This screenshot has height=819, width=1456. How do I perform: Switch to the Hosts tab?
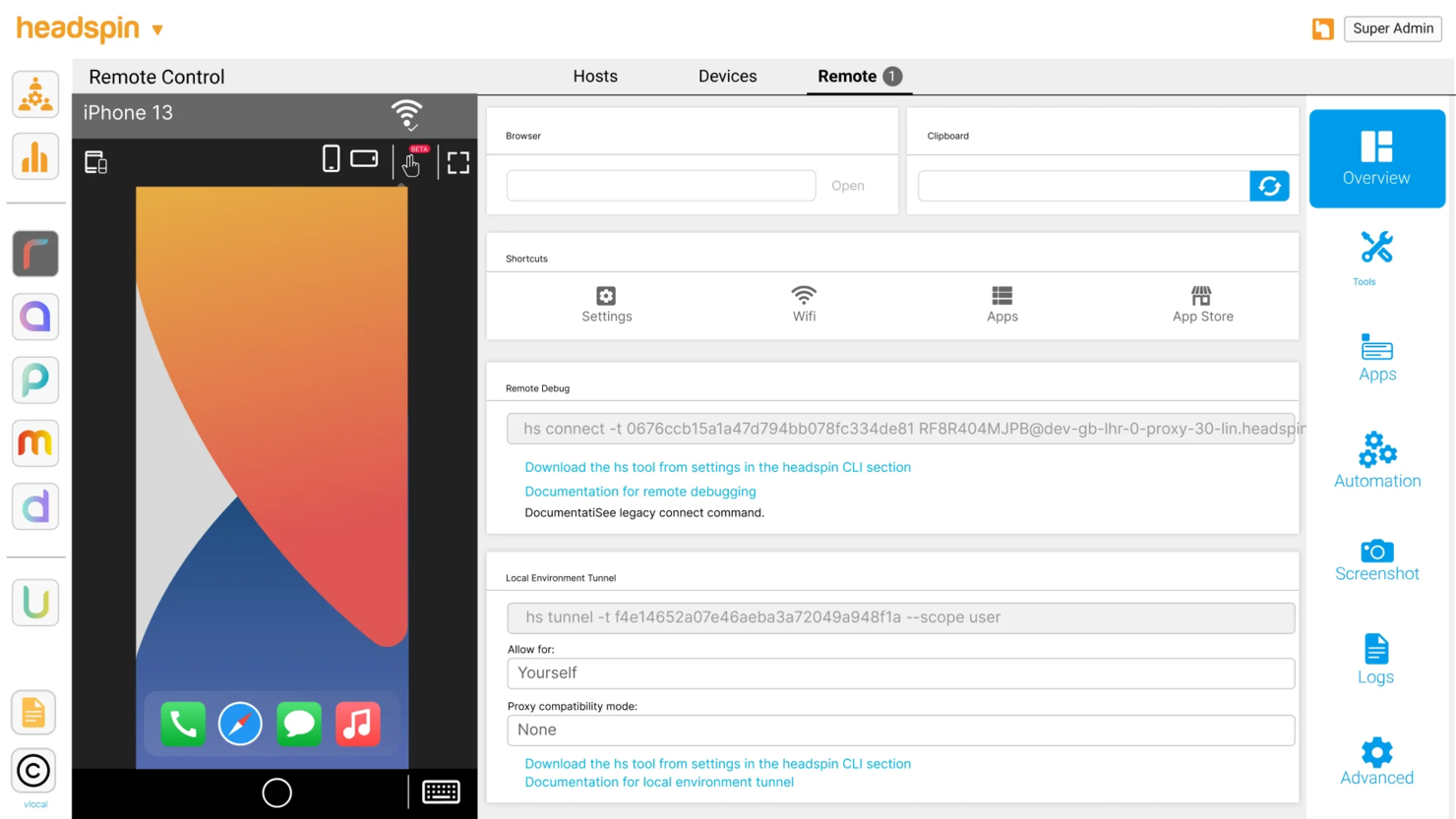click(594, 76)
